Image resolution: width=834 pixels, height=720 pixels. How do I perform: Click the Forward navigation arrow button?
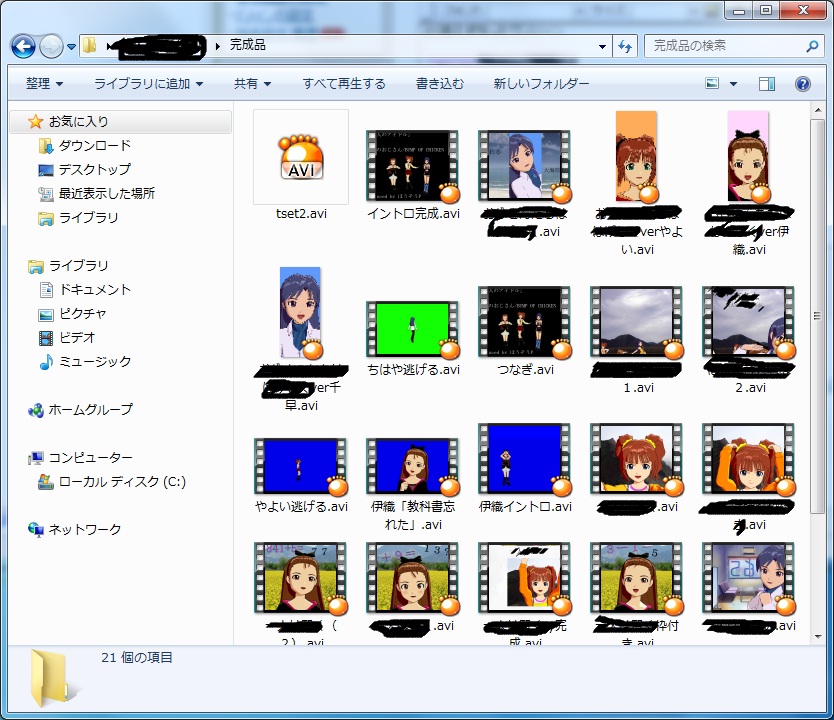[51, 47]
